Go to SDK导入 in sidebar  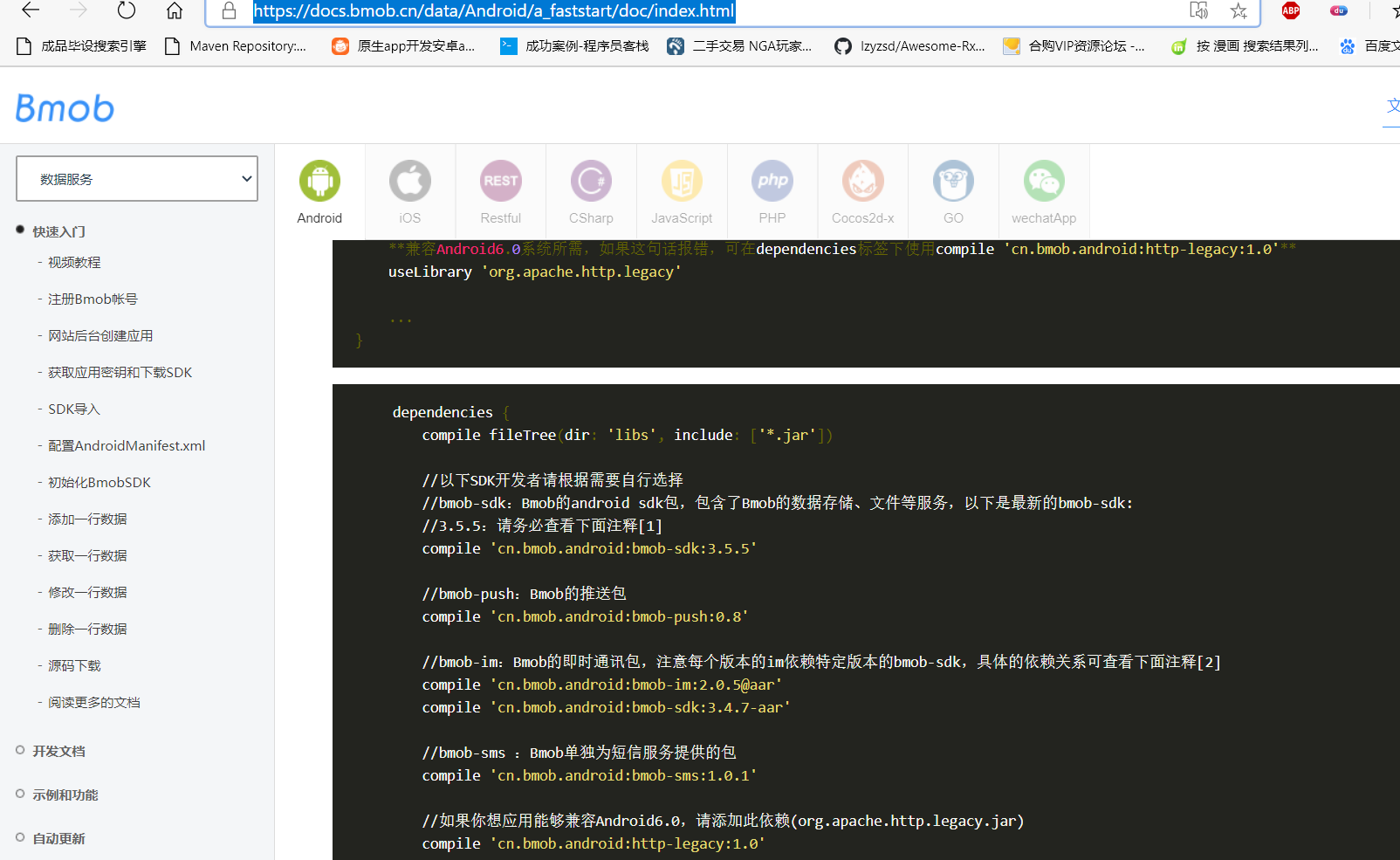(x=74, y=409)
